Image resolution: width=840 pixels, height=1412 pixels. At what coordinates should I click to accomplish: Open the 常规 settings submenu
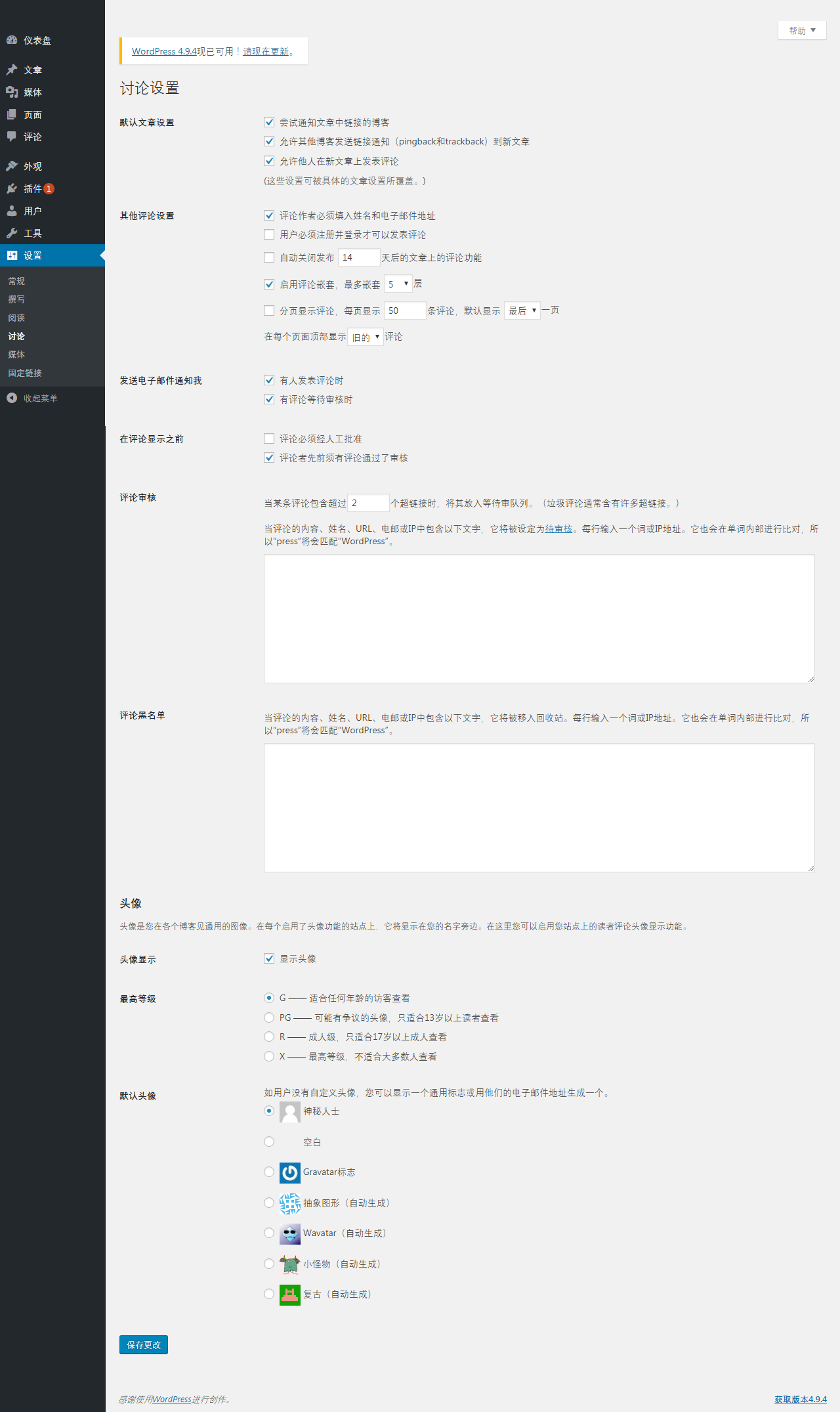pos(16,281)
